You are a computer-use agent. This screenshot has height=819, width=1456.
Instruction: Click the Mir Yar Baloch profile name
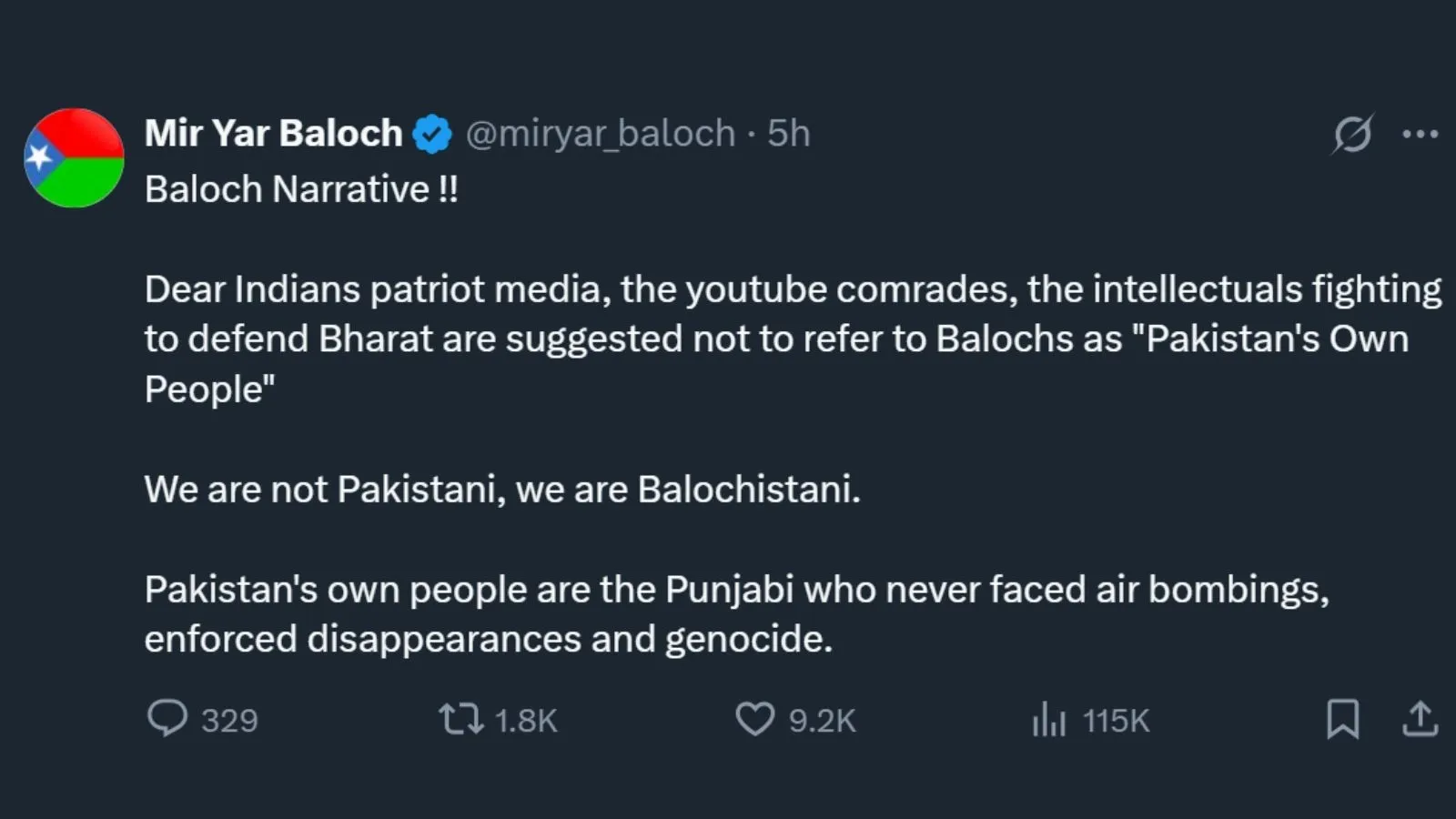[x=271, y=132]
